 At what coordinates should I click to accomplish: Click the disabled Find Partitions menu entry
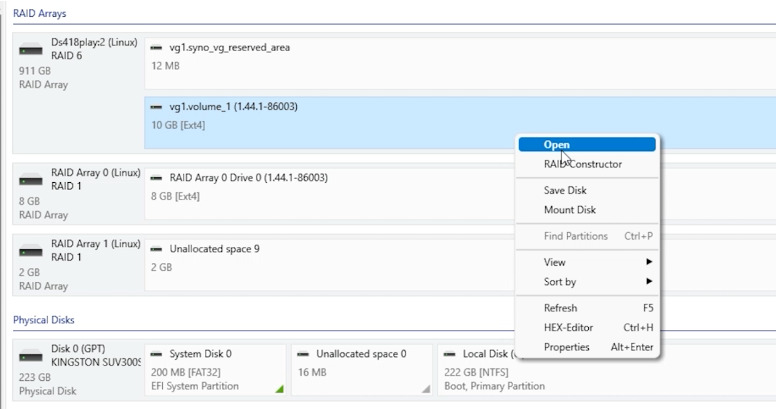(x=587, y=236)
